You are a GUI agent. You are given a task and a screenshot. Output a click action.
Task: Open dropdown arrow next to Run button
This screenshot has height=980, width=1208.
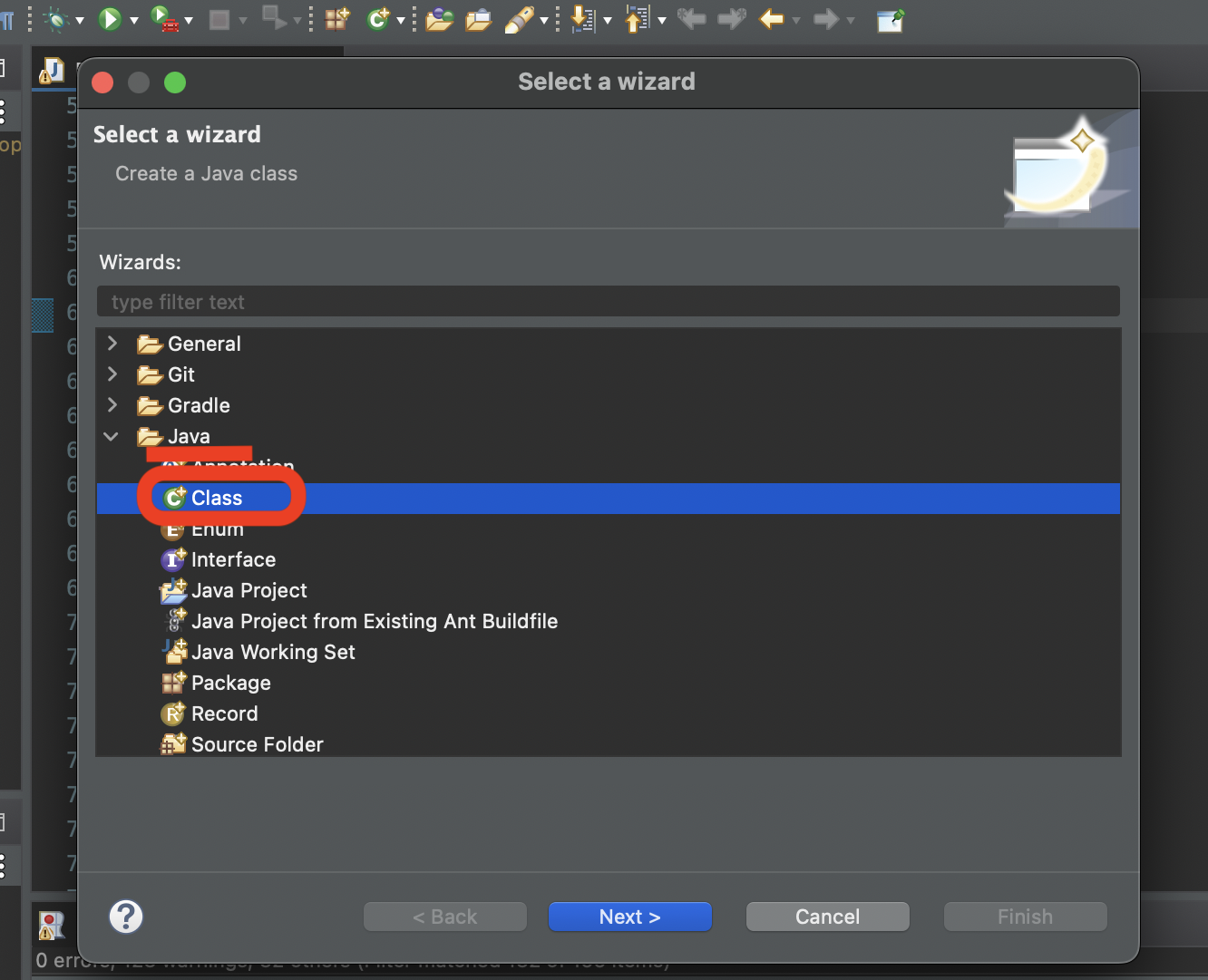pyautogui.click(x=134, y=20)
